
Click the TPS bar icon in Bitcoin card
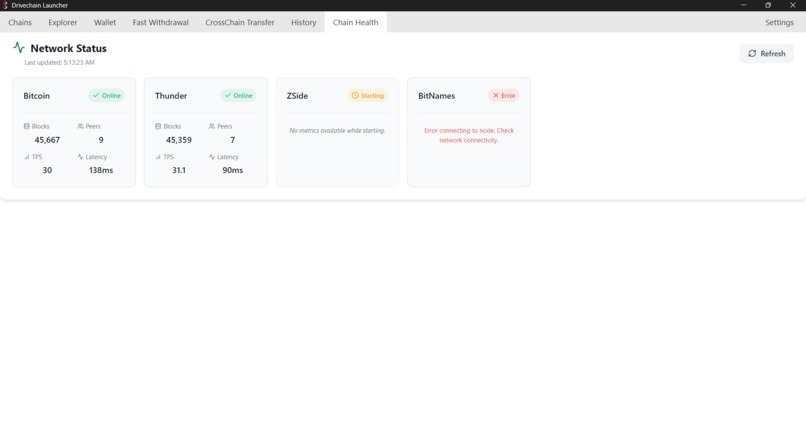pos(27,157)
